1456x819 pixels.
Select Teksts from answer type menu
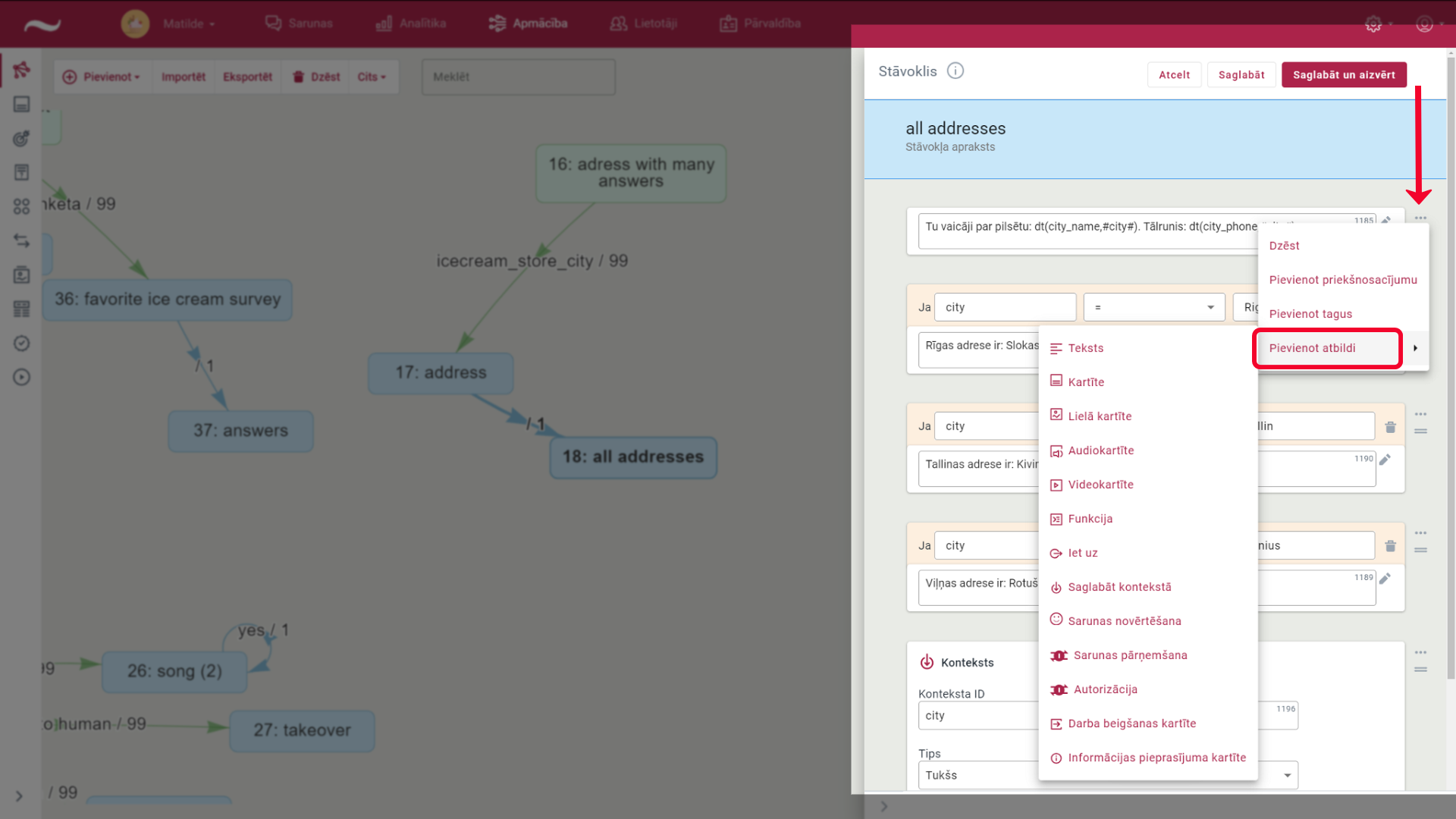click(x=1085, y=348)
